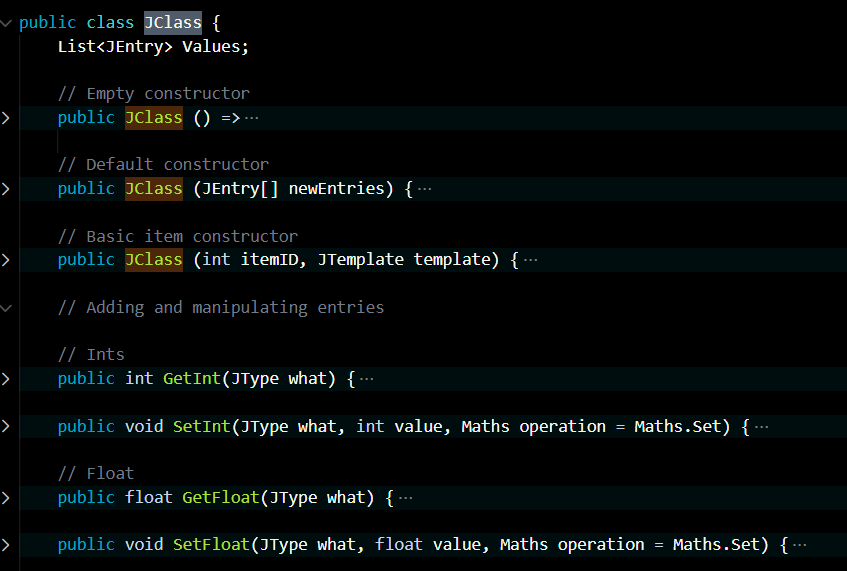This screenshot has height=571, width=847.
Task: Click the Values field name
Action: click(215, 46)
